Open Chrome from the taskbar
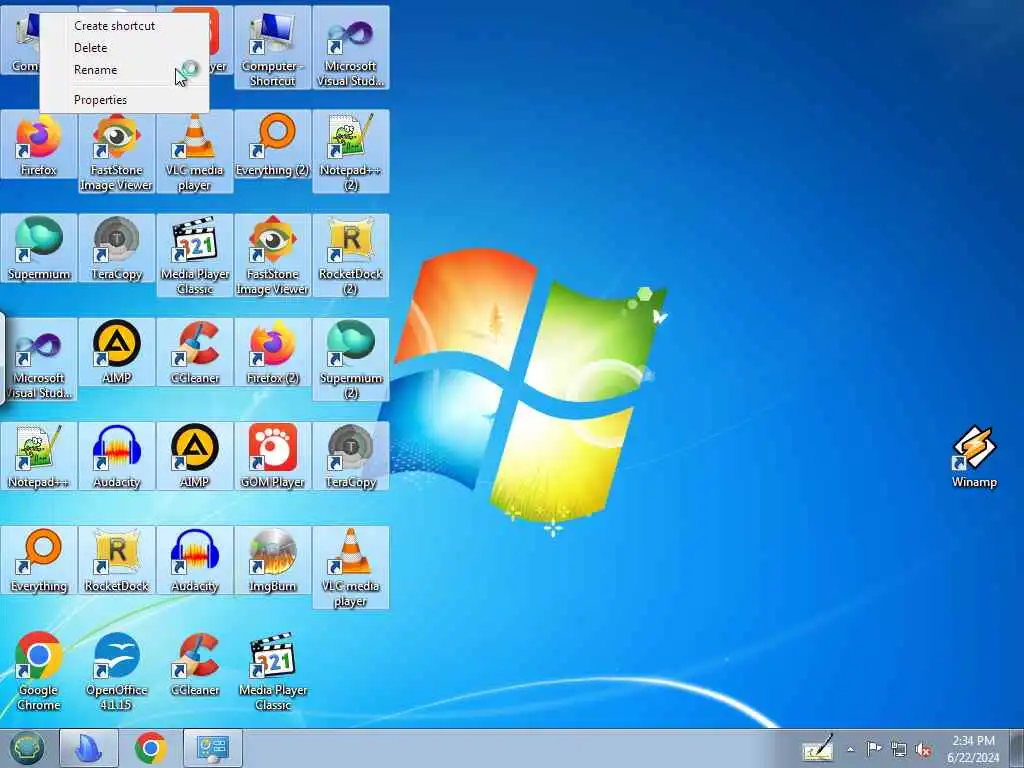Viewport: 1024px width, 768px height. pos(151,748)
